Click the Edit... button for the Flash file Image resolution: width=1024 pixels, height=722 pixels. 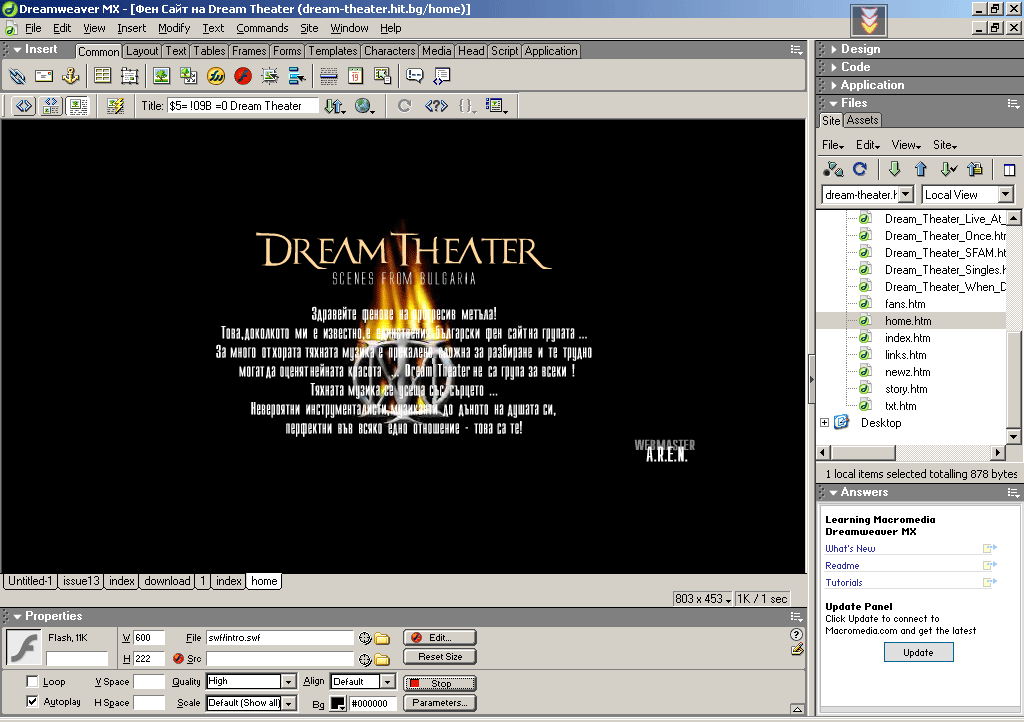coord(440,638)
